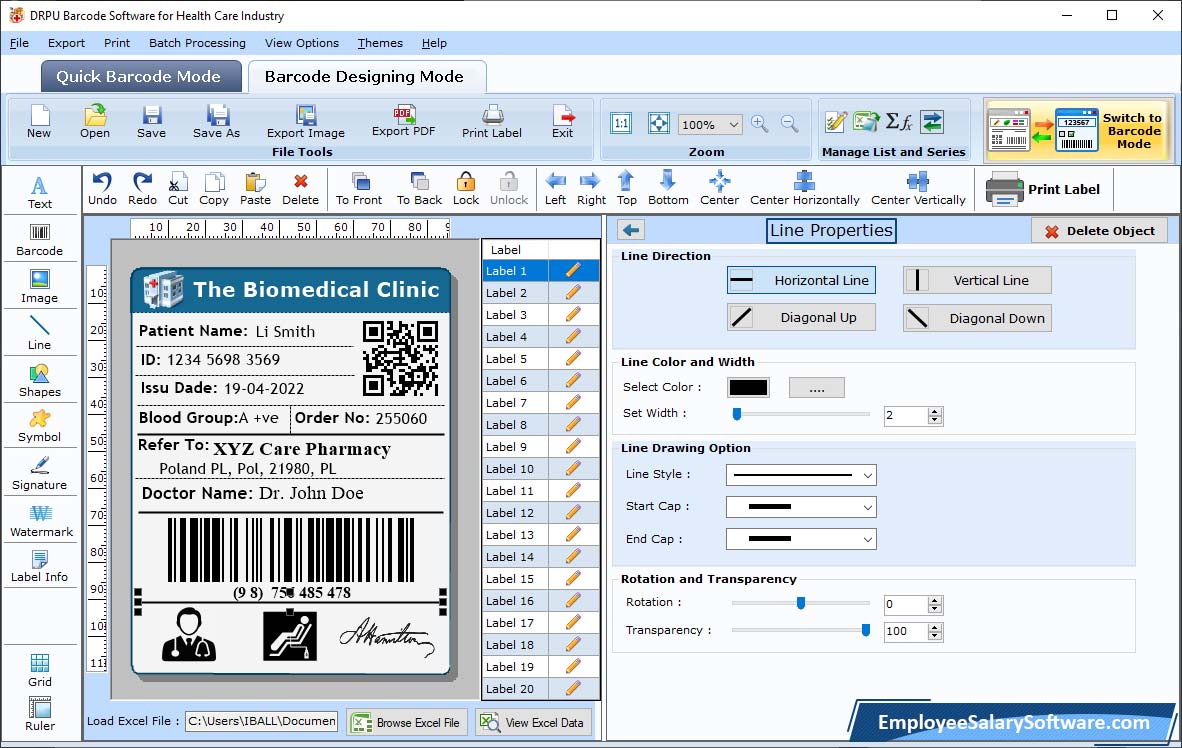Image resolution: width=1182 pixels, height=748 pixels.
Task: Select Vertical Line direction
Action: pyautogui.click(x=977, y=280)
